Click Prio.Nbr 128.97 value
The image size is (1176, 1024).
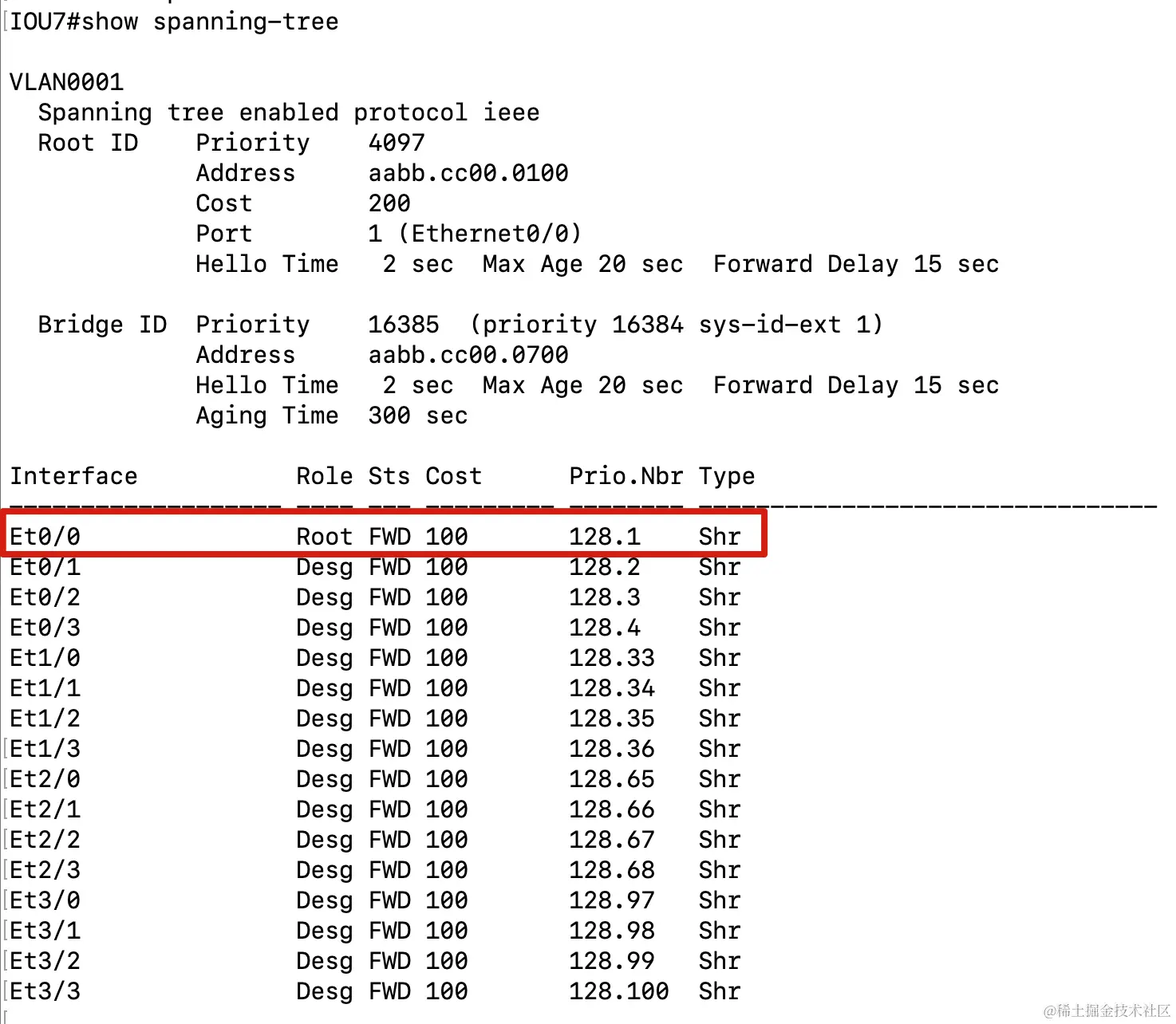click(612, 900)
